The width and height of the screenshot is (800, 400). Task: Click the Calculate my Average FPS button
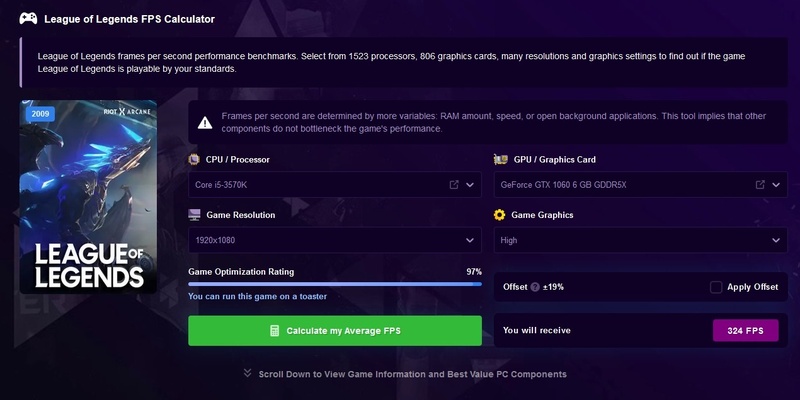[x=335, y=330]
